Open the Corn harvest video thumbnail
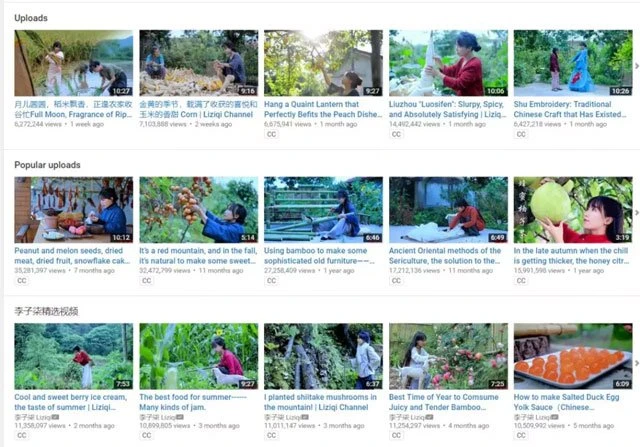 [x=198, y=63]
